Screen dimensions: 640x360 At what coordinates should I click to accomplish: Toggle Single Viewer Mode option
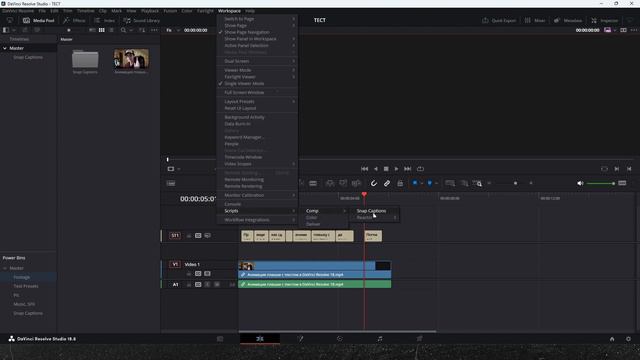(x=257, y=83)
